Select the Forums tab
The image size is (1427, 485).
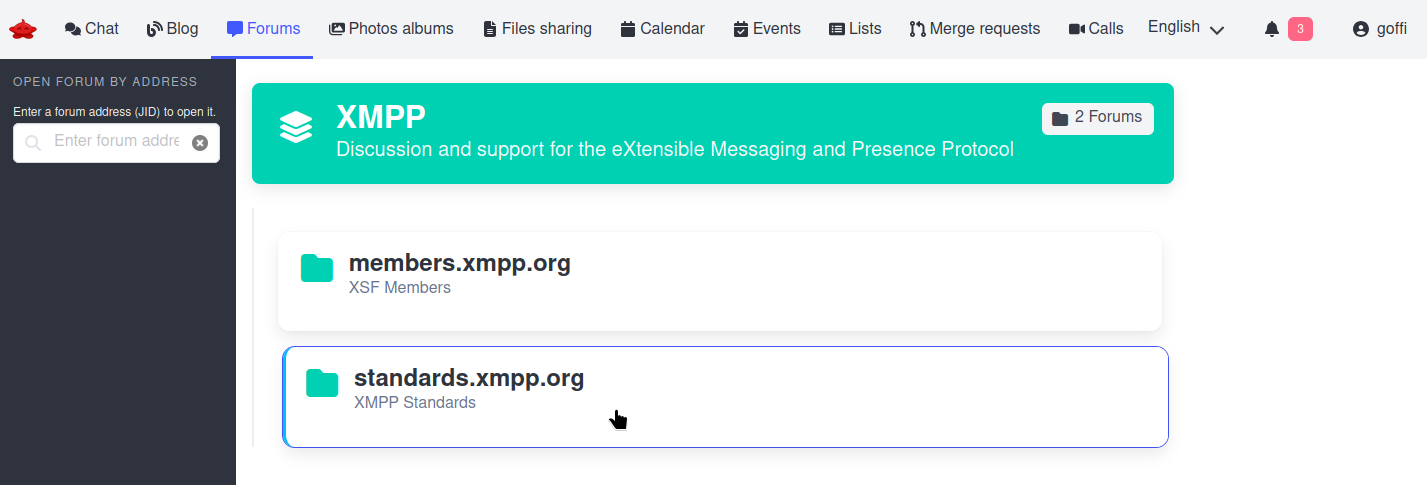tap(263, 29)
